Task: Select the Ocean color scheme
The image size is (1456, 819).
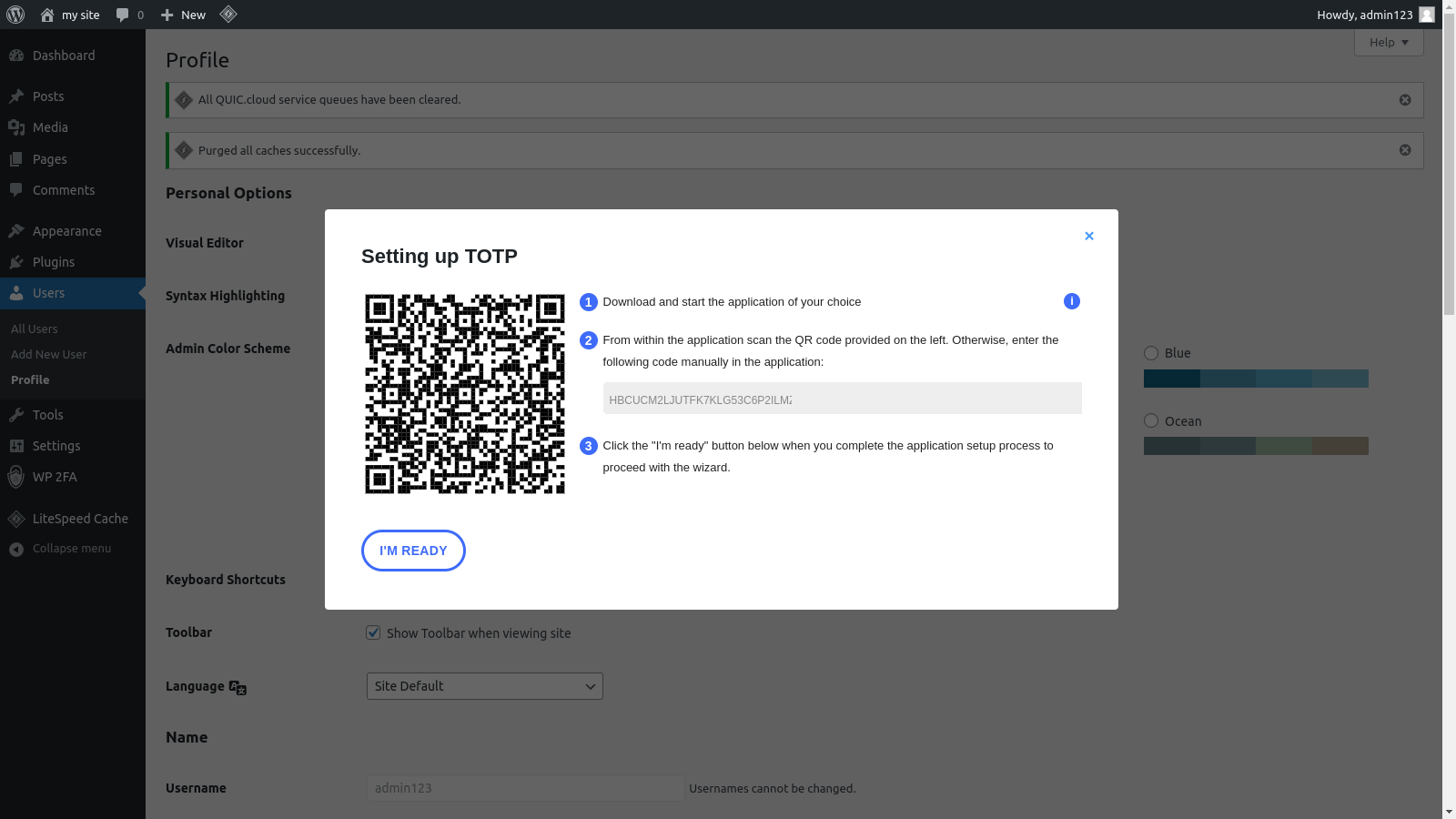Action: click(x=1150, y=421)
